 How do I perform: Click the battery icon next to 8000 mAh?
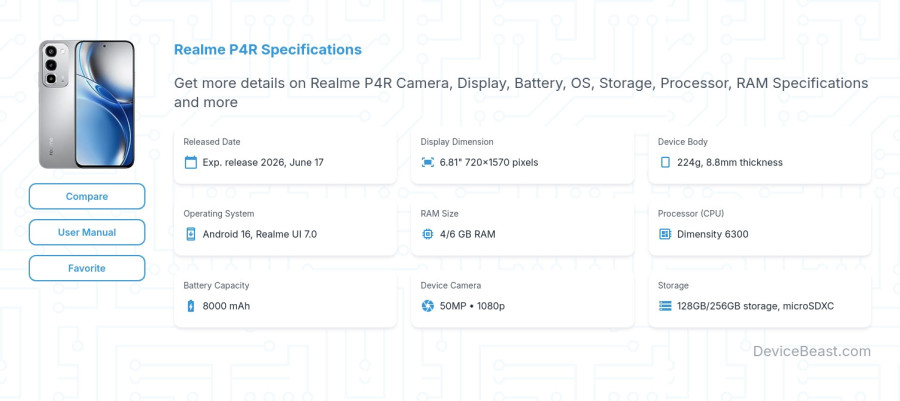click(191, 306)
